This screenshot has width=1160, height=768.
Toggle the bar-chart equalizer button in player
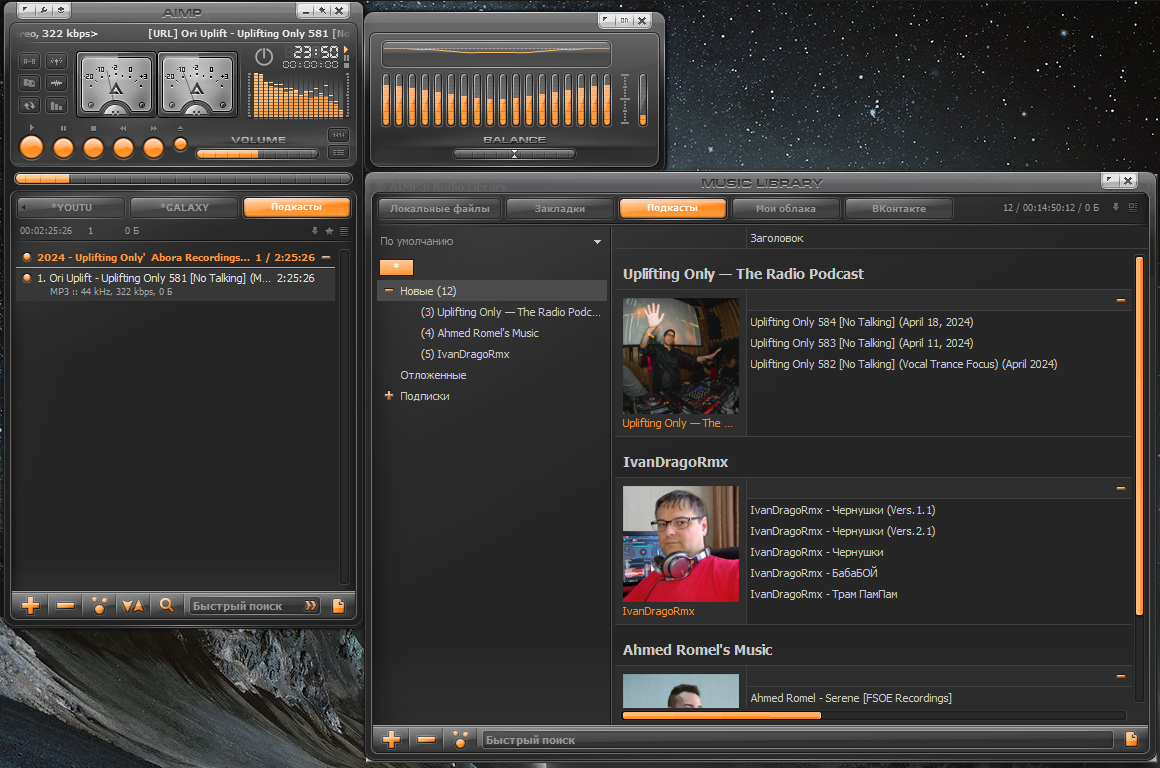(x=56, y=106)
